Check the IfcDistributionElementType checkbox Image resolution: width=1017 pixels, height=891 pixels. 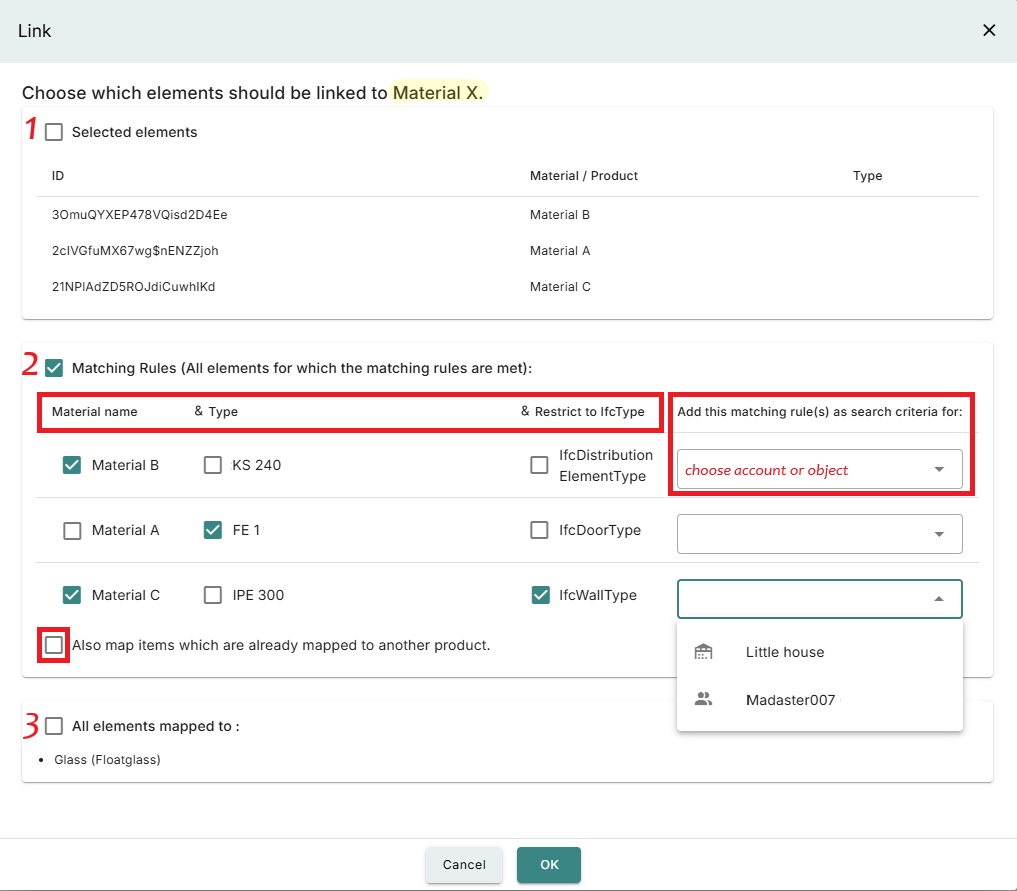tap(539, 465)
